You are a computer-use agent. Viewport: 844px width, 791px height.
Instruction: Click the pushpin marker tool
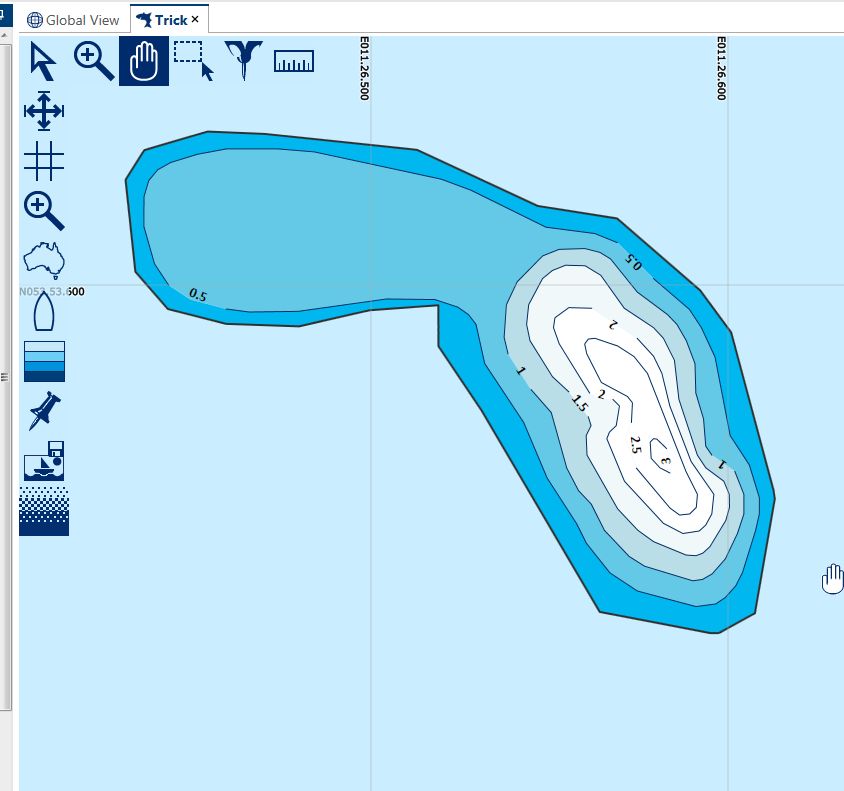[x=43, y=411]
